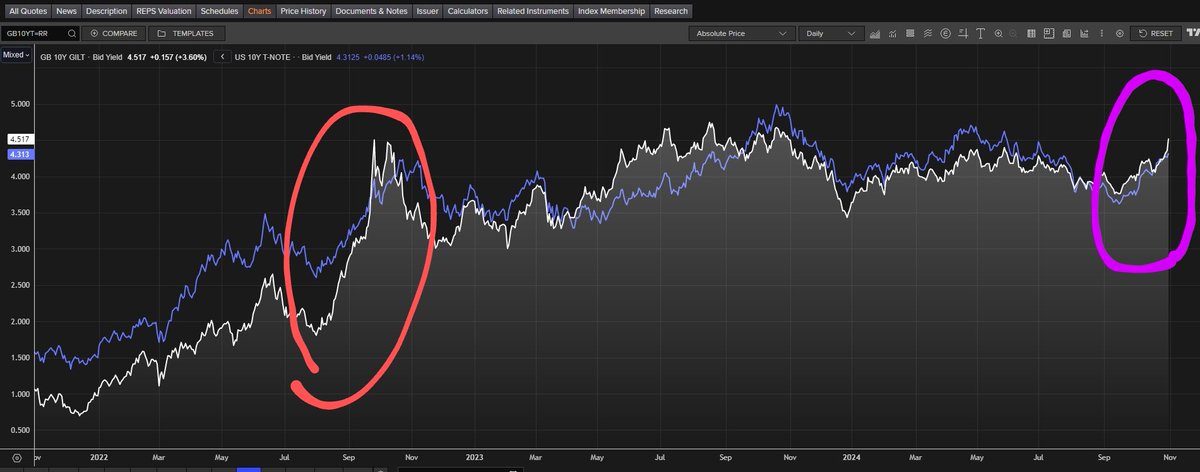Click the GB 10Y GILT legend label
The image size is (1200, 472).
coord(64,56)
